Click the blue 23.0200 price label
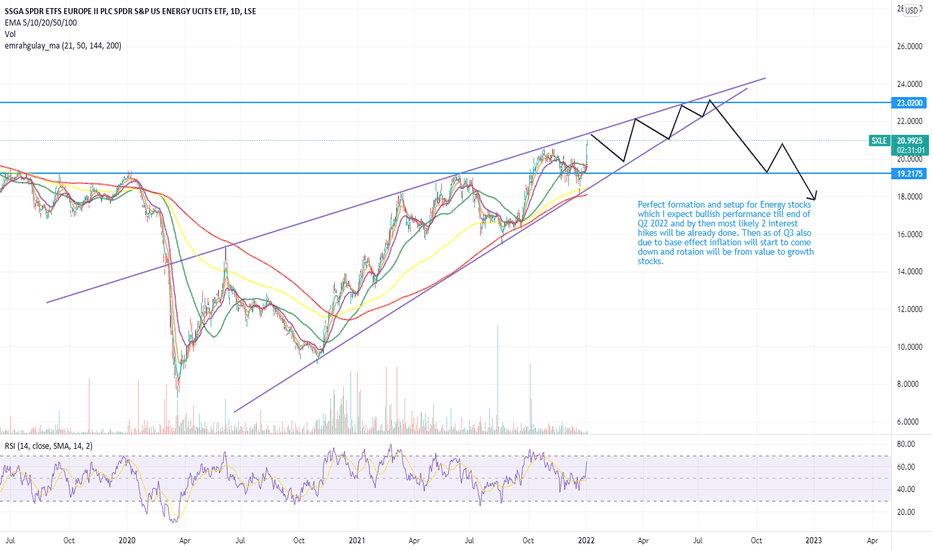This screenshot has height=550, width=932. pyautogui.click(x=909, y=103)
